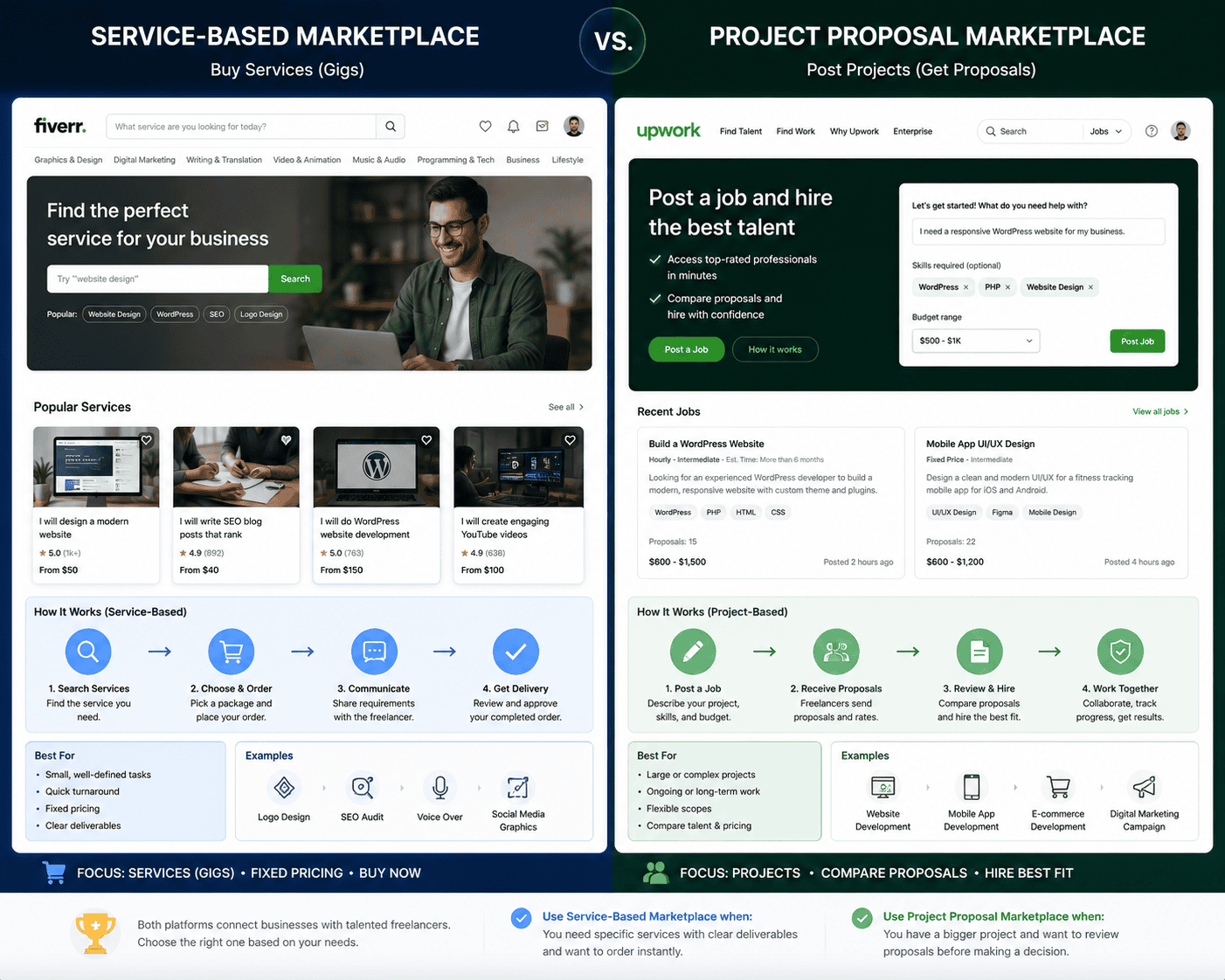Click the Post Job form button
This screenshot has height=980, width=1225.
pos(1138,341)
